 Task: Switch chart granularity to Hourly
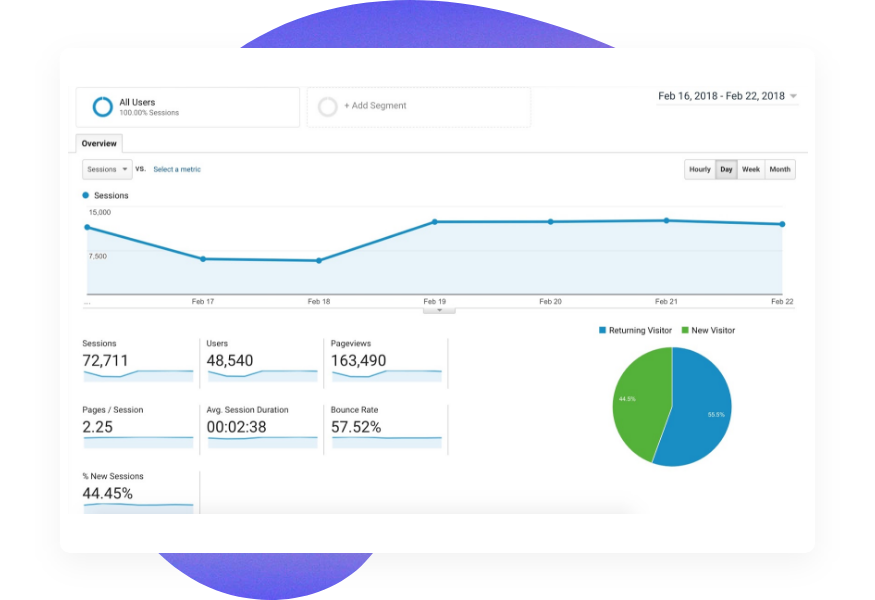[700, 169]
